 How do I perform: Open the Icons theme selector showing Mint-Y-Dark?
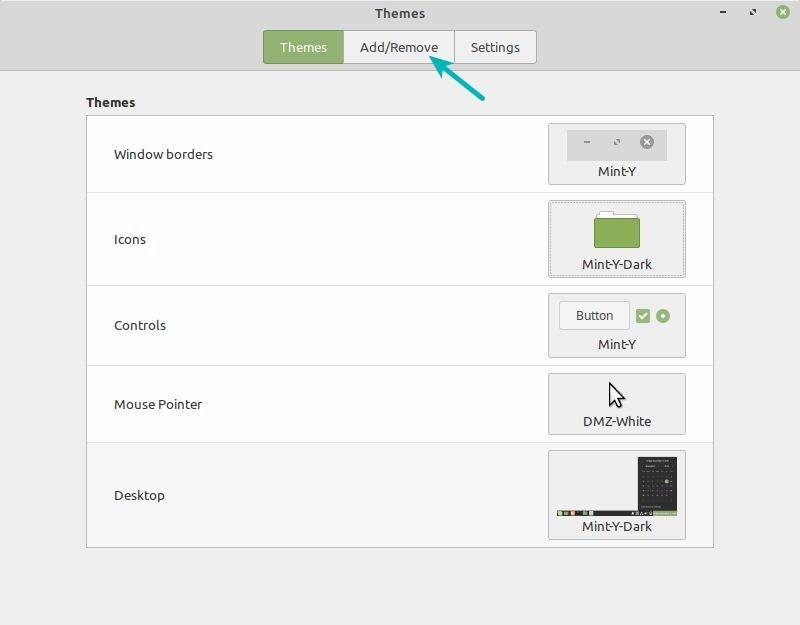(617, 239)
